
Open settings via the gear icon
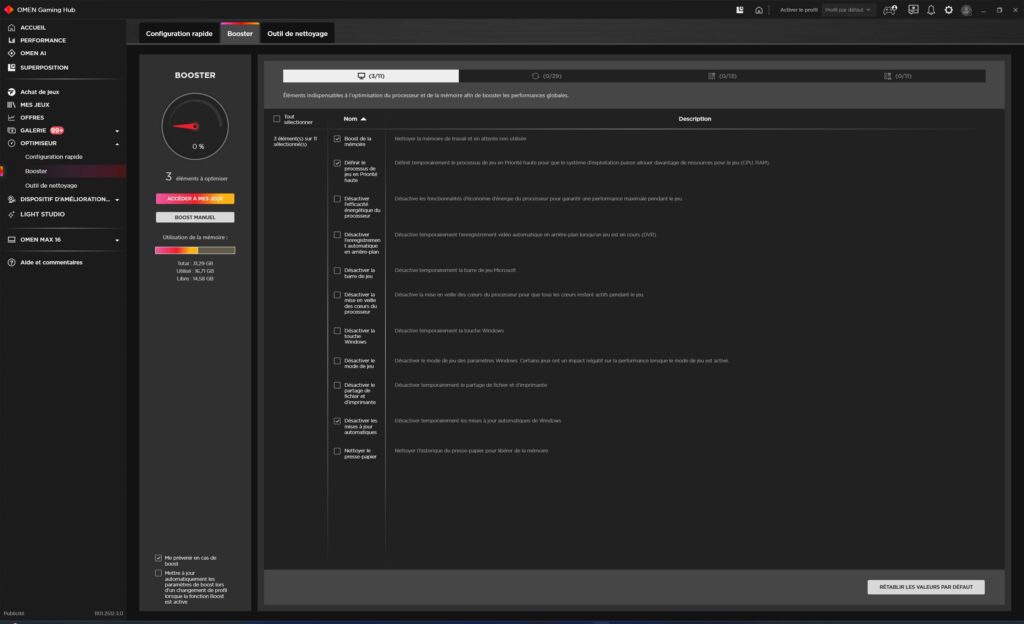(x=949, y=10)
